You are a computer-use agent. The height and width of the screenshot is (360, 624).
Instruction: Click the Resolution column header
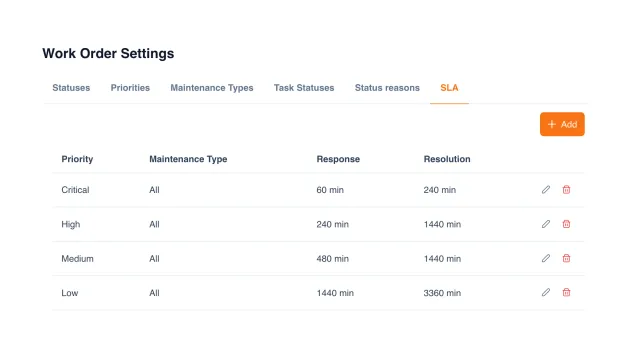447,159
